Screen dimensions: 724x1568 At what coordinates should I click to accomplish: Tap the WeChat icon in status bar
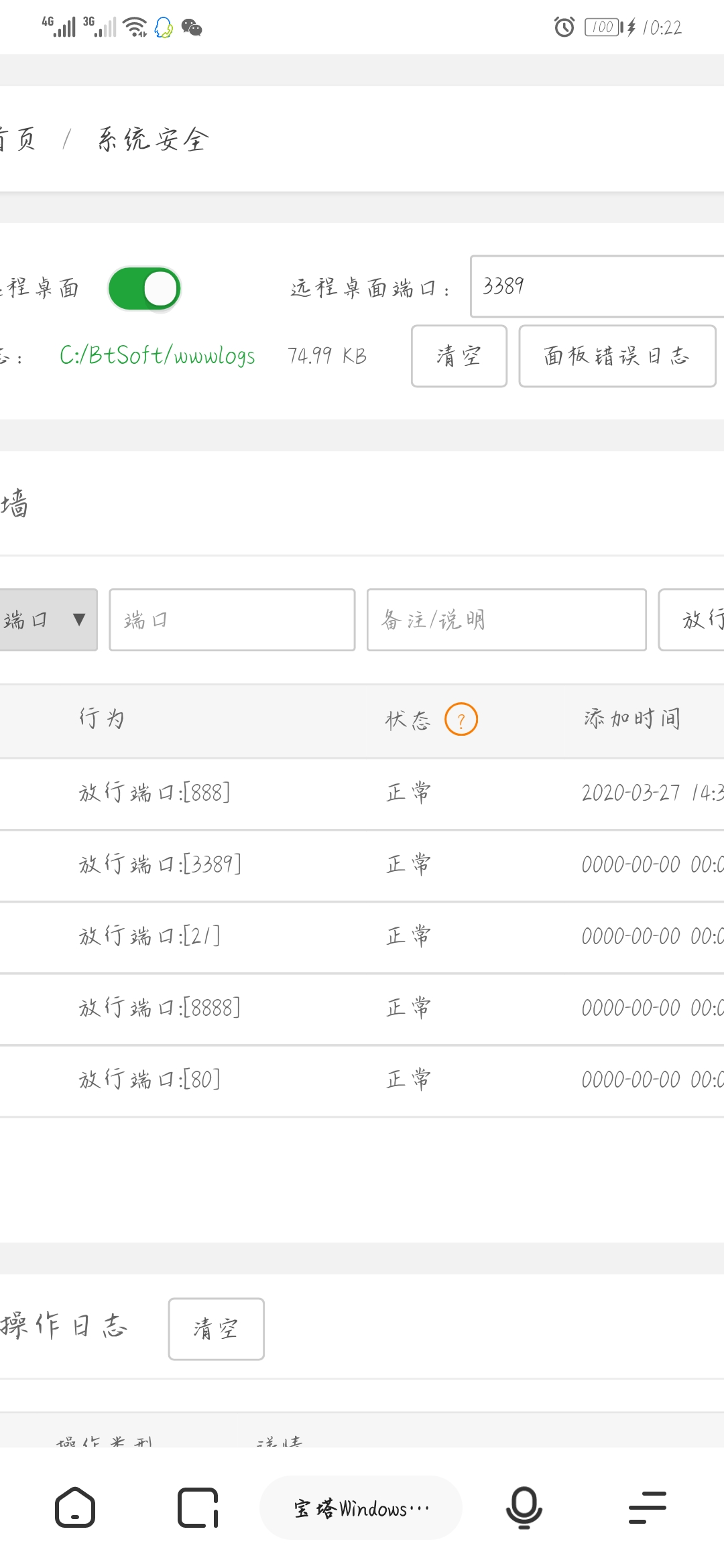coord(192,27)
